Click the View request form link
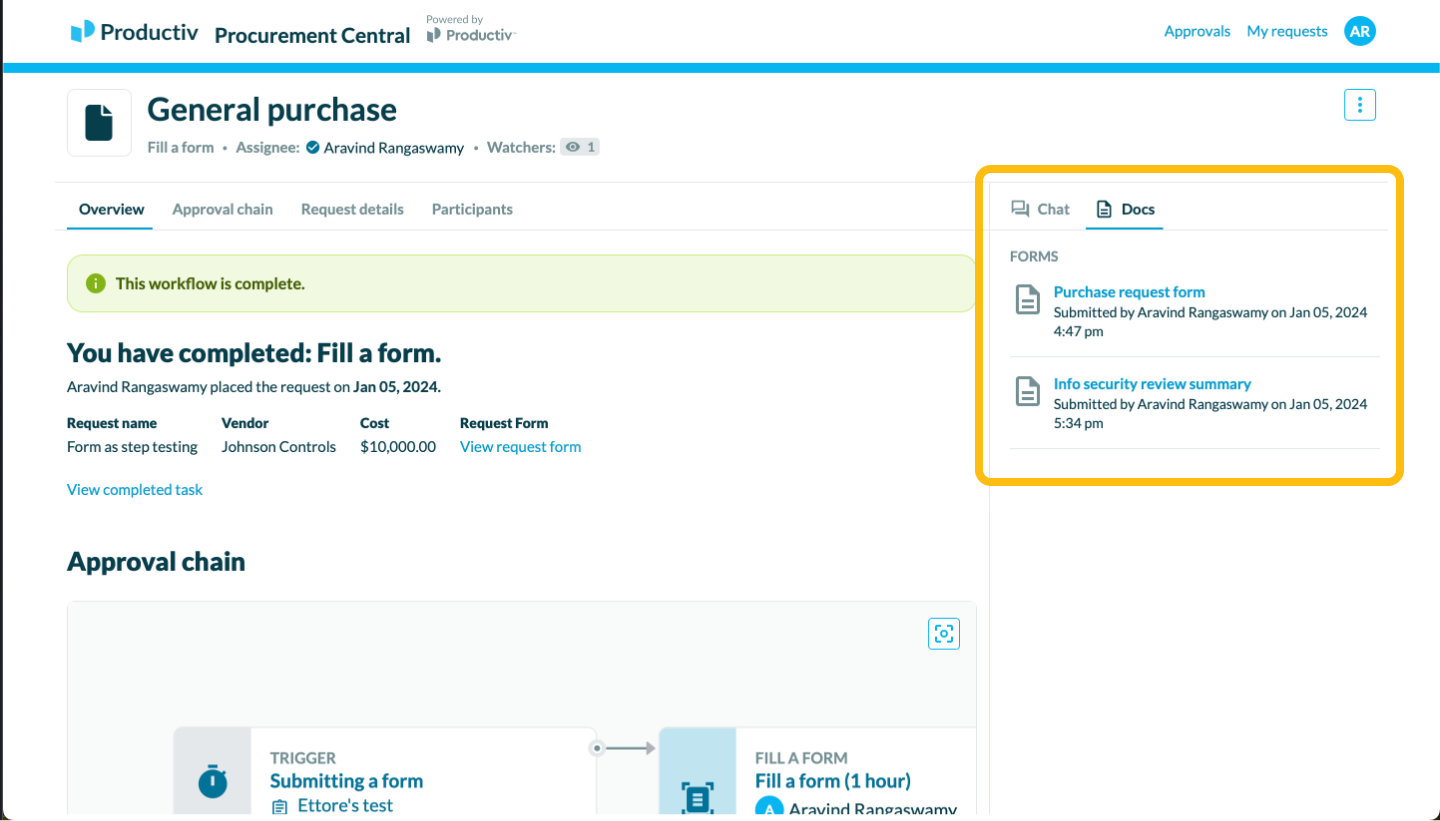This screenshot has width=1440, height=821. pyautogui.click(x=520, y=447)
